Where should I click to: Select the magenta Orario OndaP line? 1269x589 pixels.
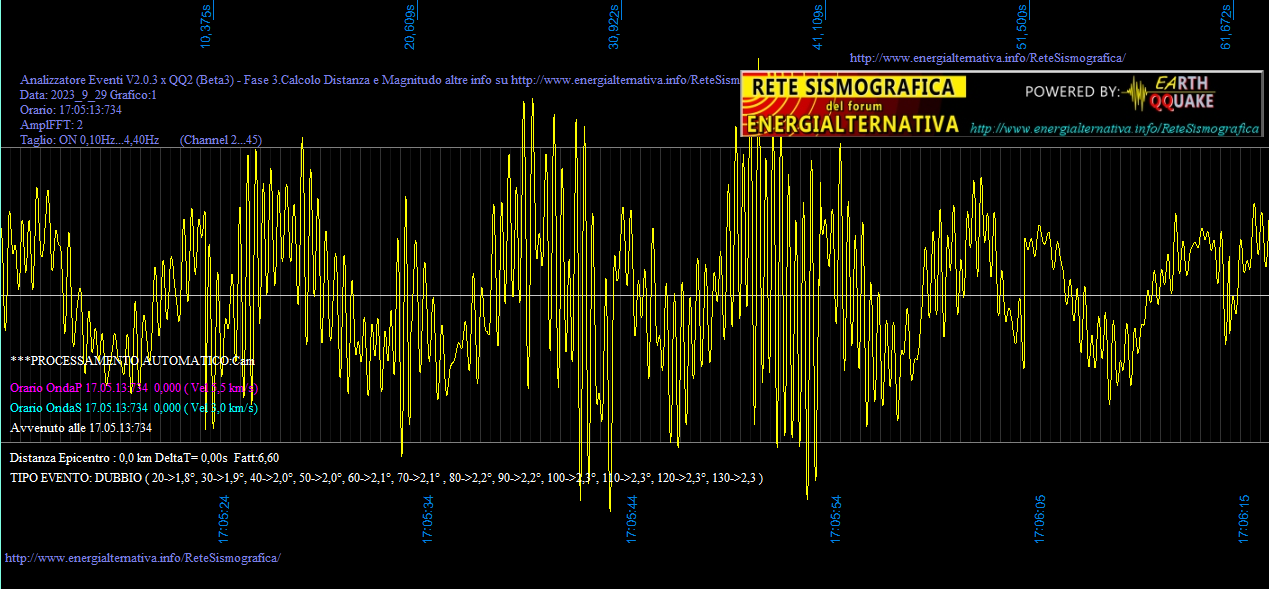(134, 387)
